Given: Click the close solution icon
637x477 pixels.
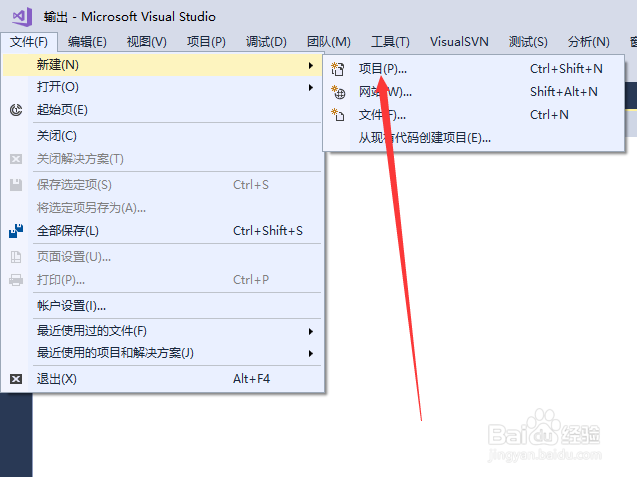Looking at the screenshot, I should click(16, 159).
